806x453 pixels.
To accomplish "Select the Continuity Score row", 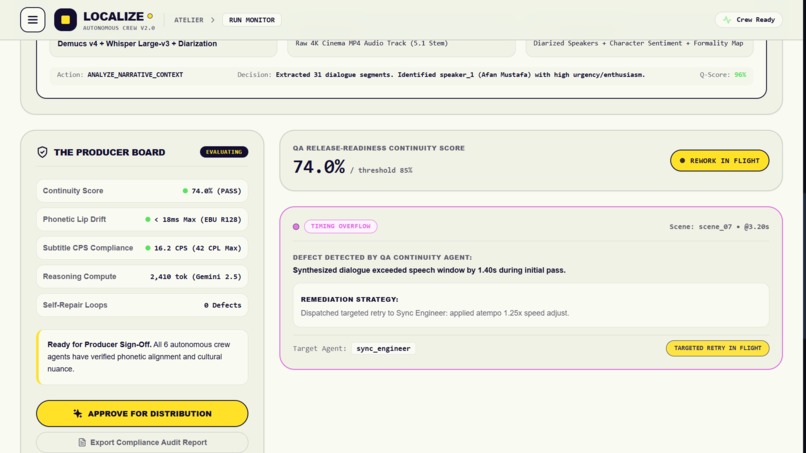I will 142,191.
